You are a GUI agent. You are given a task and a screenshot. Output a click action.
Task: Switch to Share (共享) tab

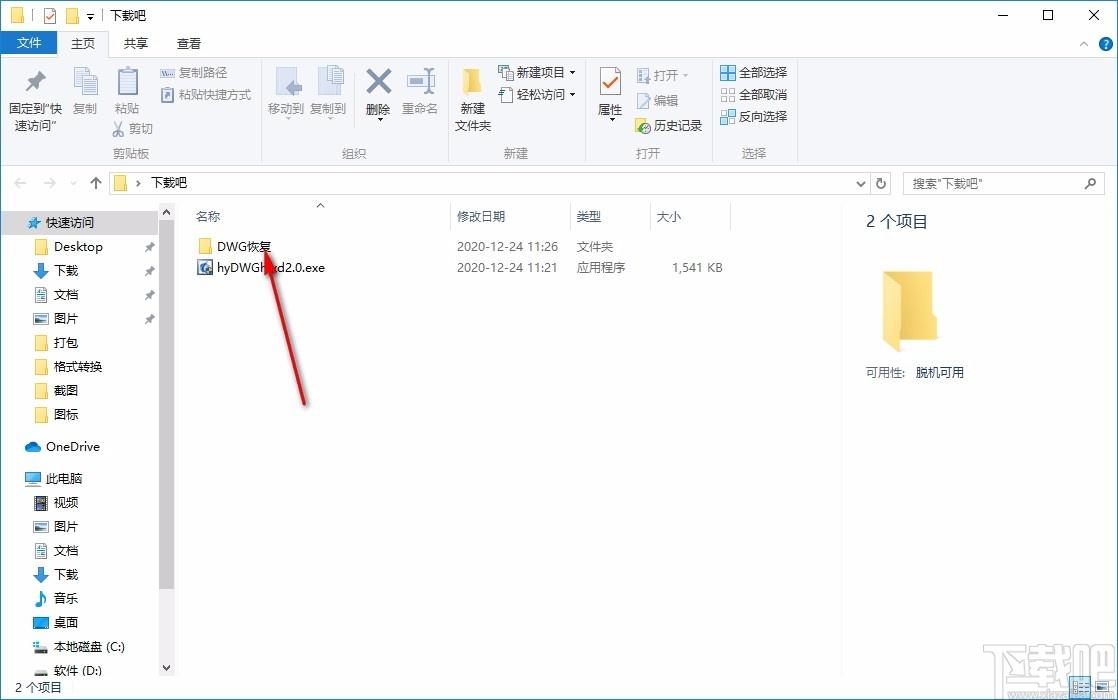[x=135, y=43]
